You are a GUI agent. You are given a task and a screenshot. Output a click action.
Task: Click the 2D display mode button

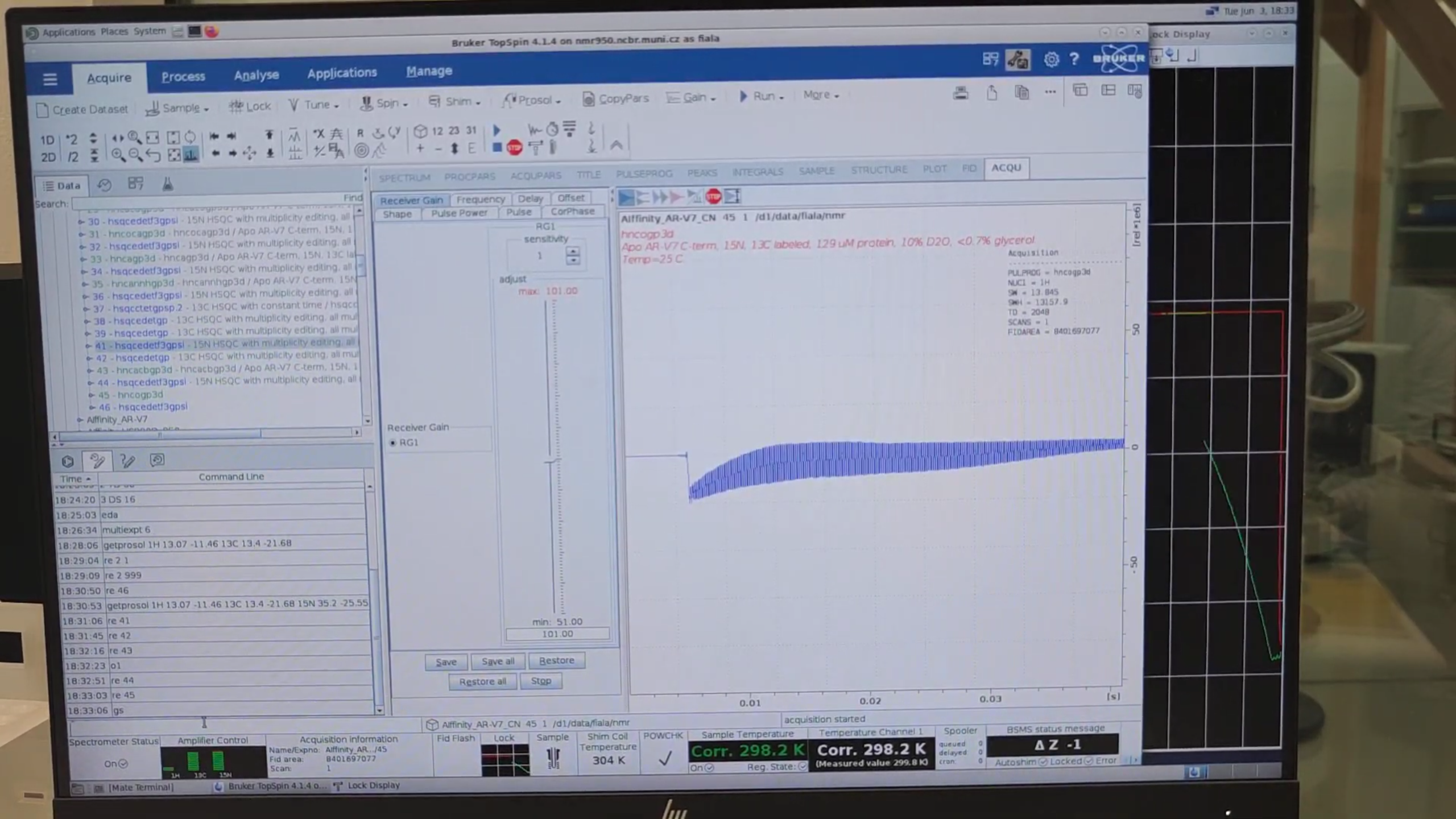48,157
